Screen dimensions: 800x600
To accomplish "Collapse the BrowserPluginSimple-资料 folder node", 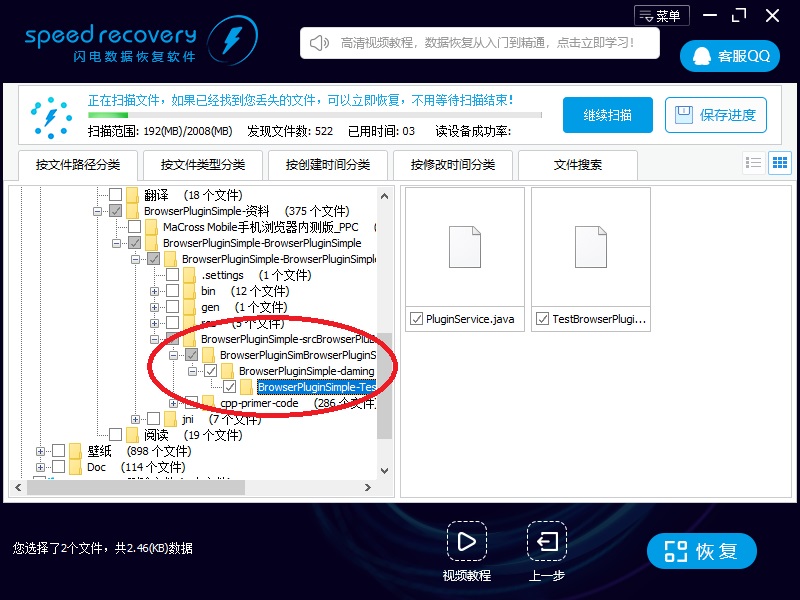I will click(98, 211).
